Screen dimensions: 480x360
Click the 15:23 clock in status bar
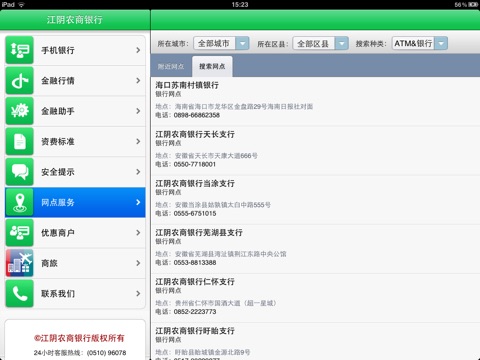pos(240,5)
